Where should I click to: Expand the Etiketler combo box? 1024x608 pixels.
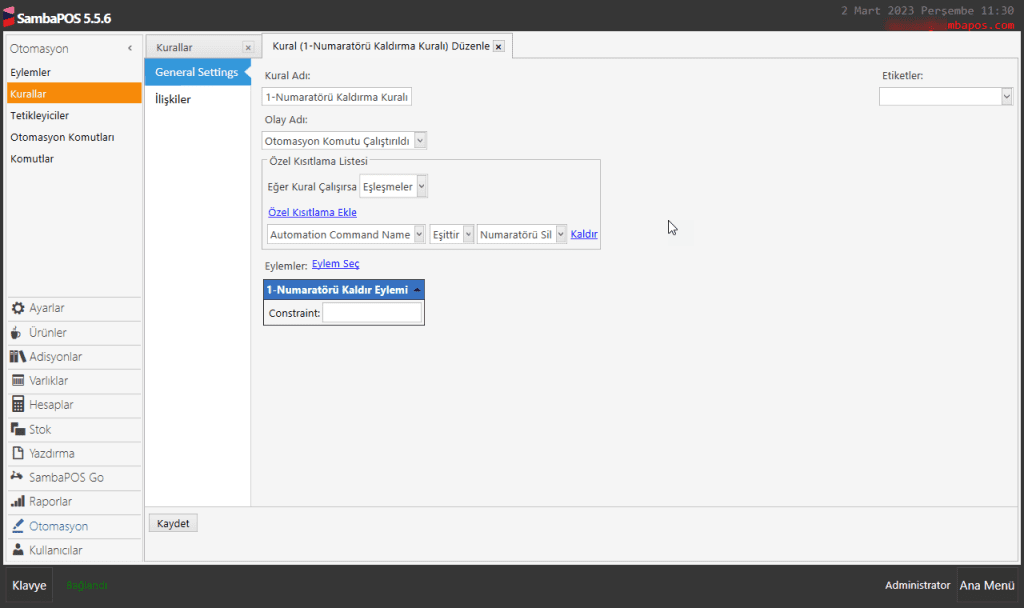1006,96
